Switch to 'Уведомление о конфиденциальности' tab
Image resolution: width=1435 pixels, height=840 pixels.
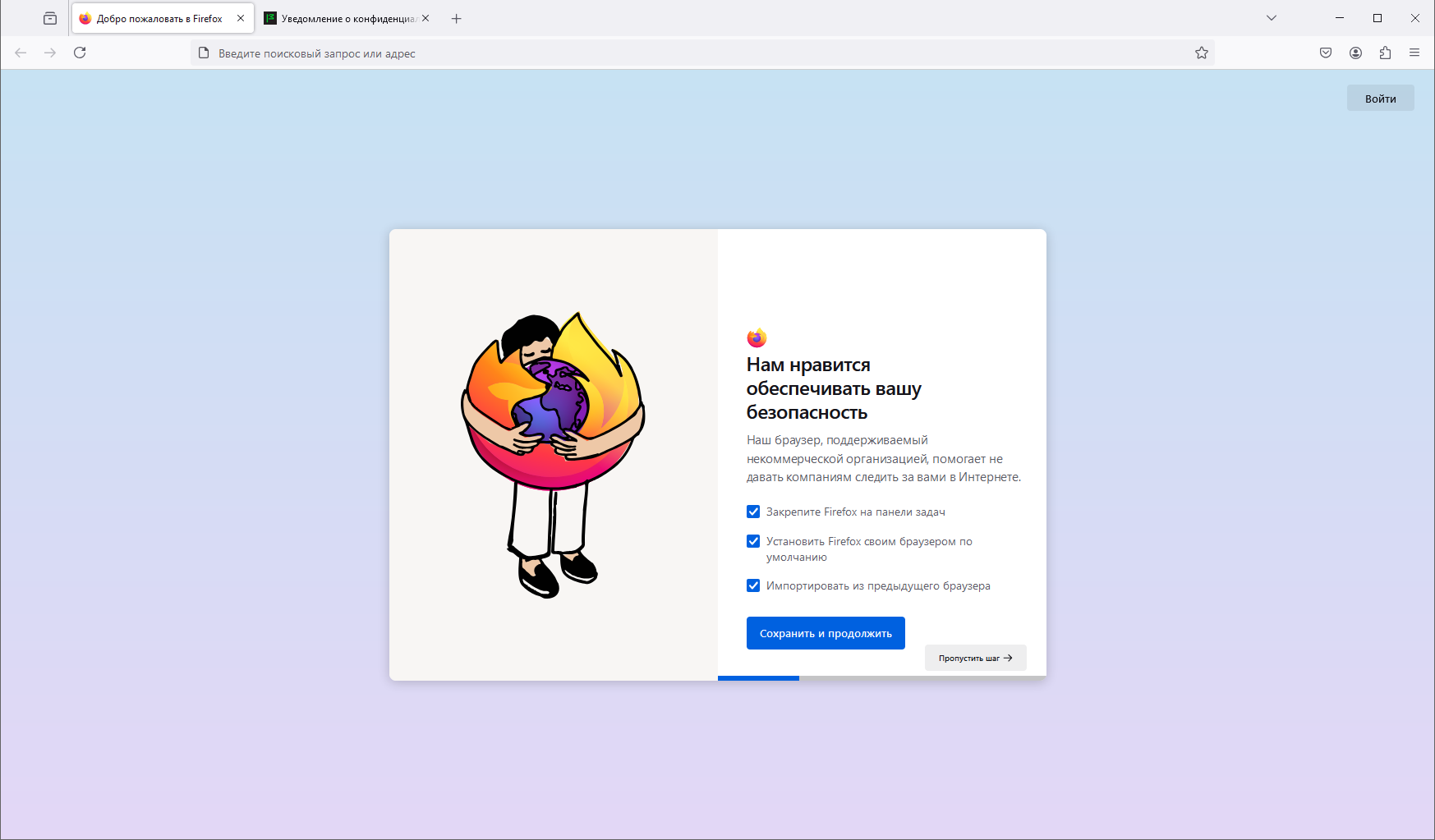coord(345,18)
